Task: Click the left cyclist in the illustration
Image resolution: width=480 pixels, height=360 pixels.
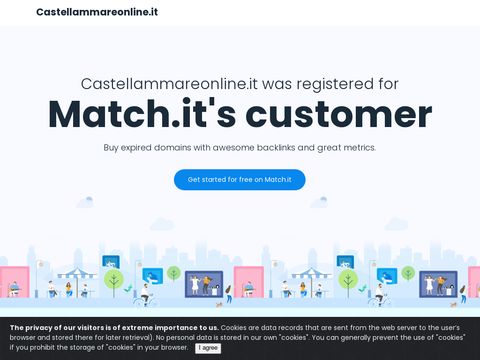Action: tap(145, 296)
